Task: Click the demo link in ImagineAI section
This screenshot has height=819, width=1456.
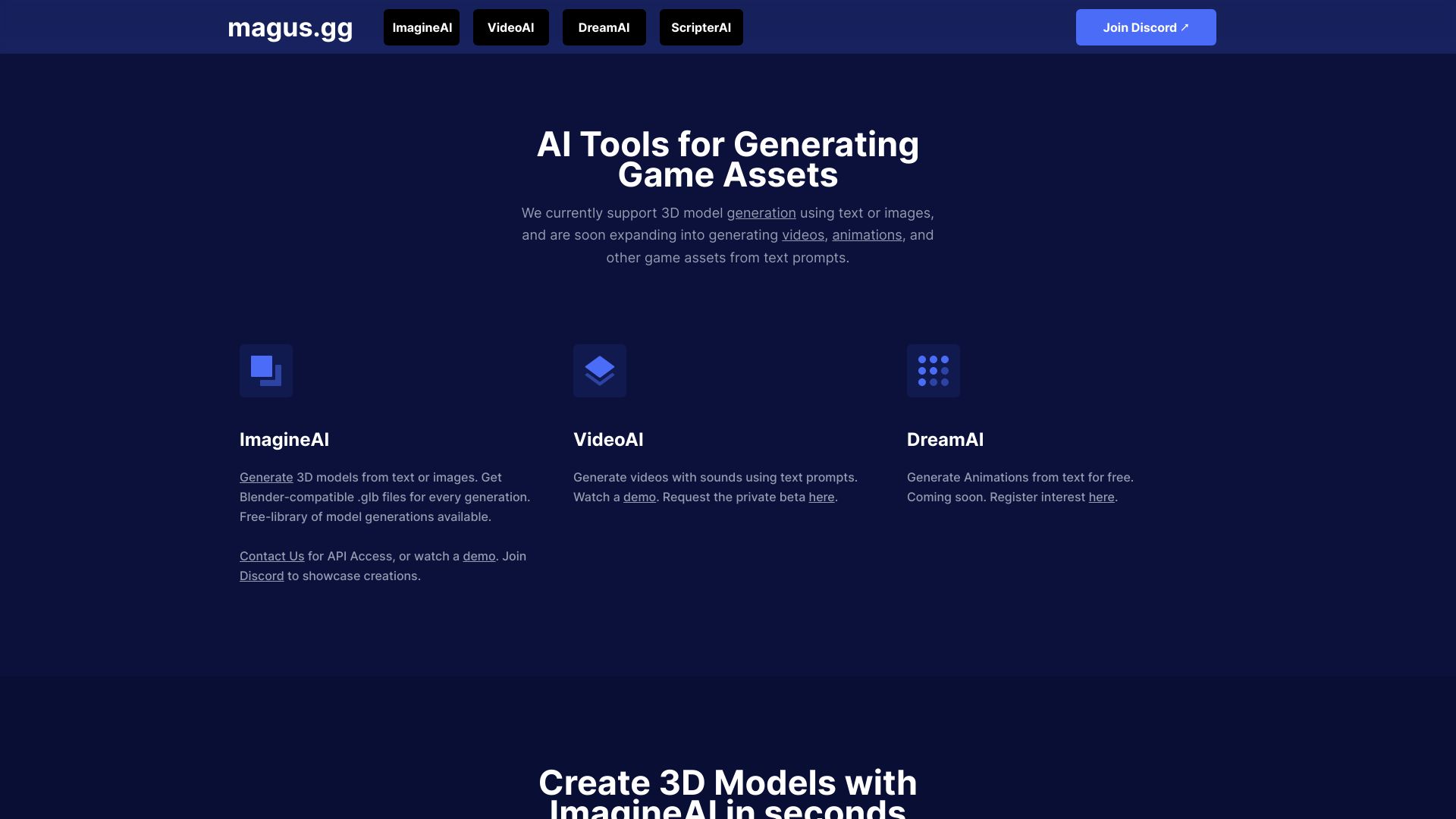Action: coord(478,556)
